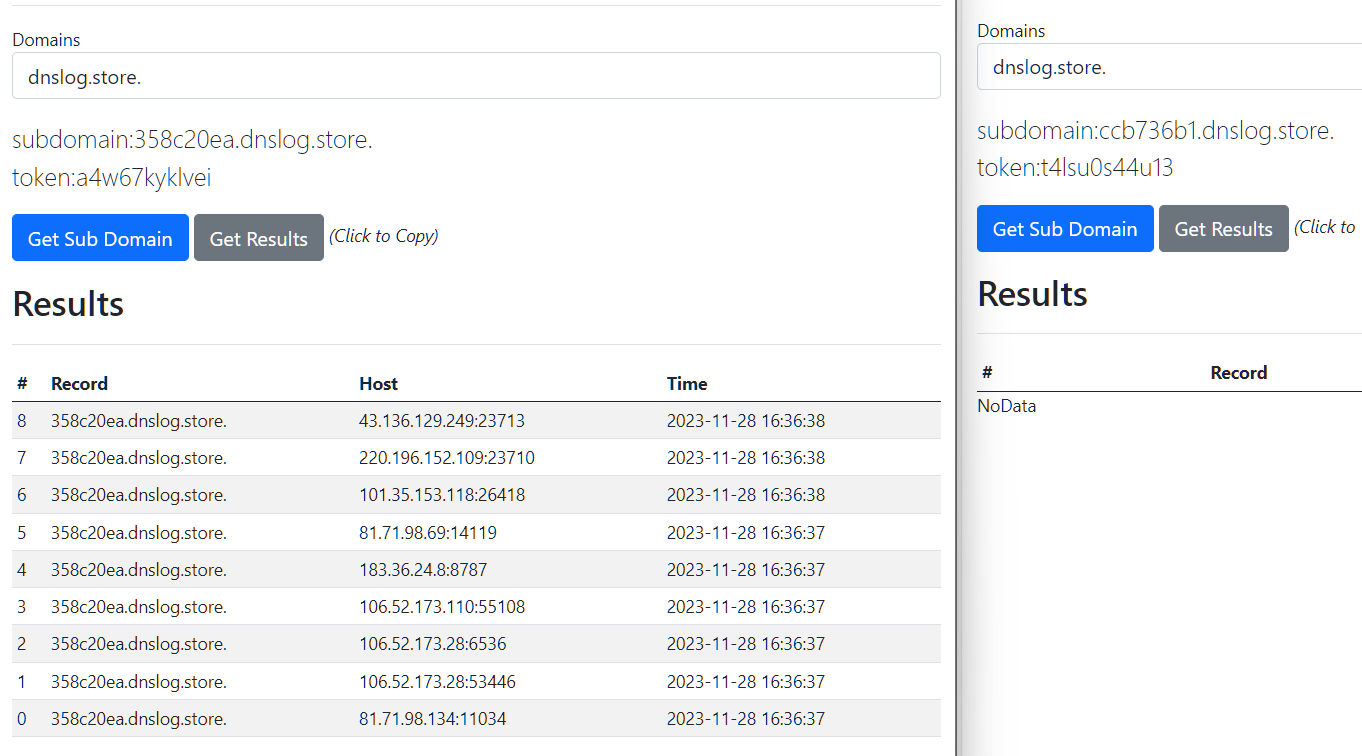Click host 101.35.153.118:26418 entry
1362x756 pixels.
click(441, 495)
